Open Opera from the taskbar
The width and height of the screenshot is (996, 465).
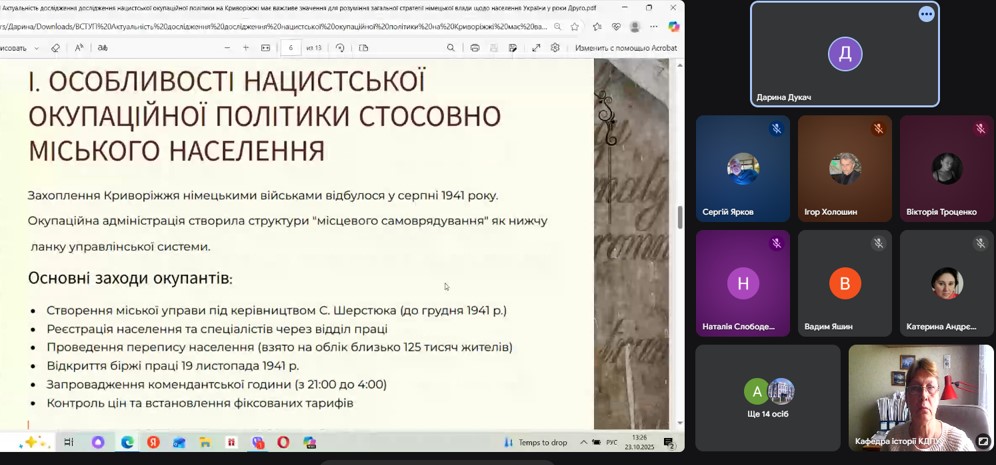coord(283,442)
